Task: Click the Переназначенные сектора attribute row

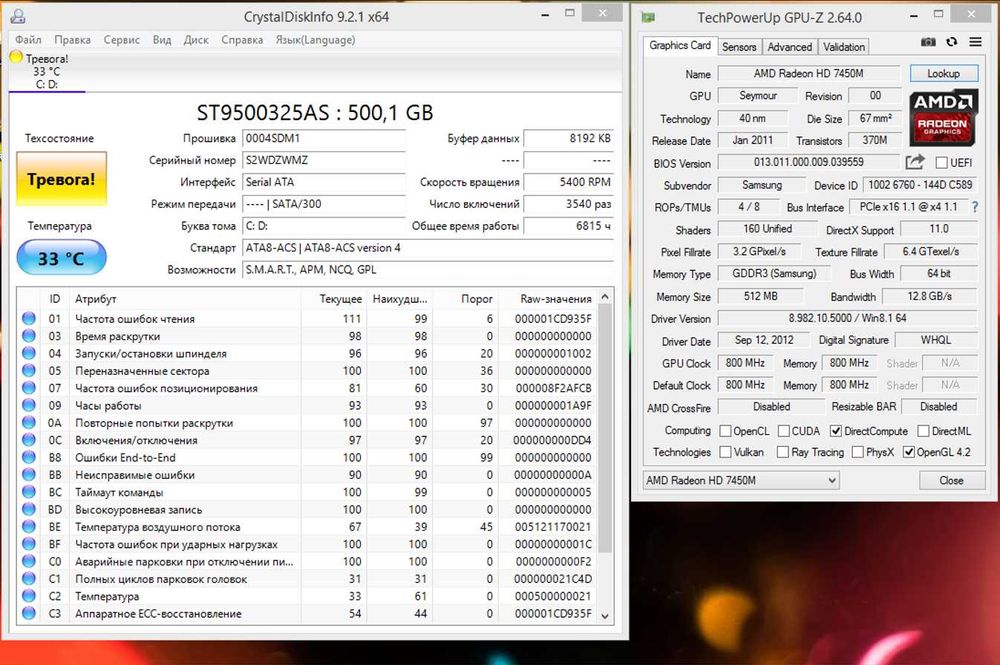Action: (307, 370)
